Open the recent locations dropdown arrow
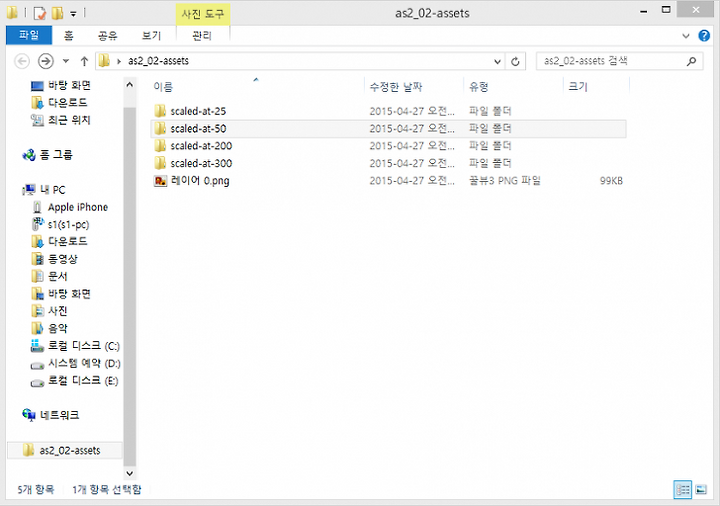 [66, 61]
